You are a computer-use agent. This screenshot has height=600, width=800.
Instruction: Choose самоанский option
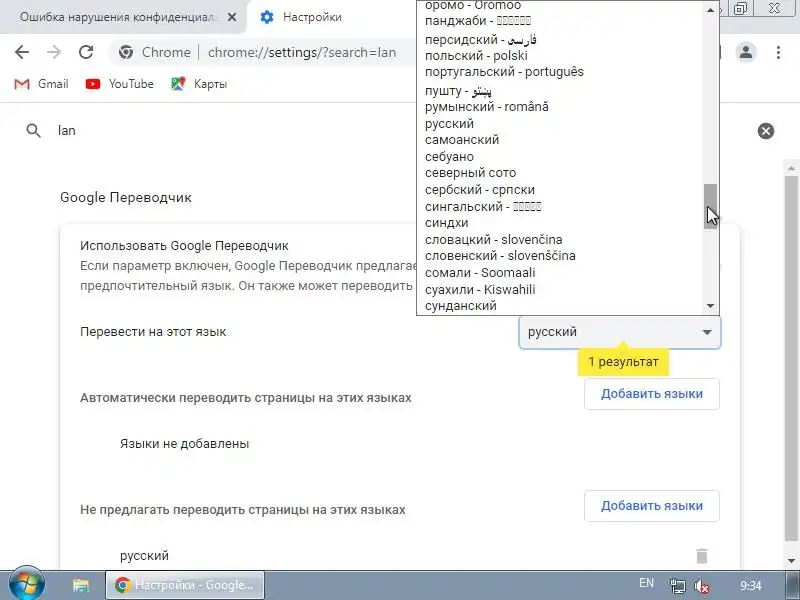(560, 140)
